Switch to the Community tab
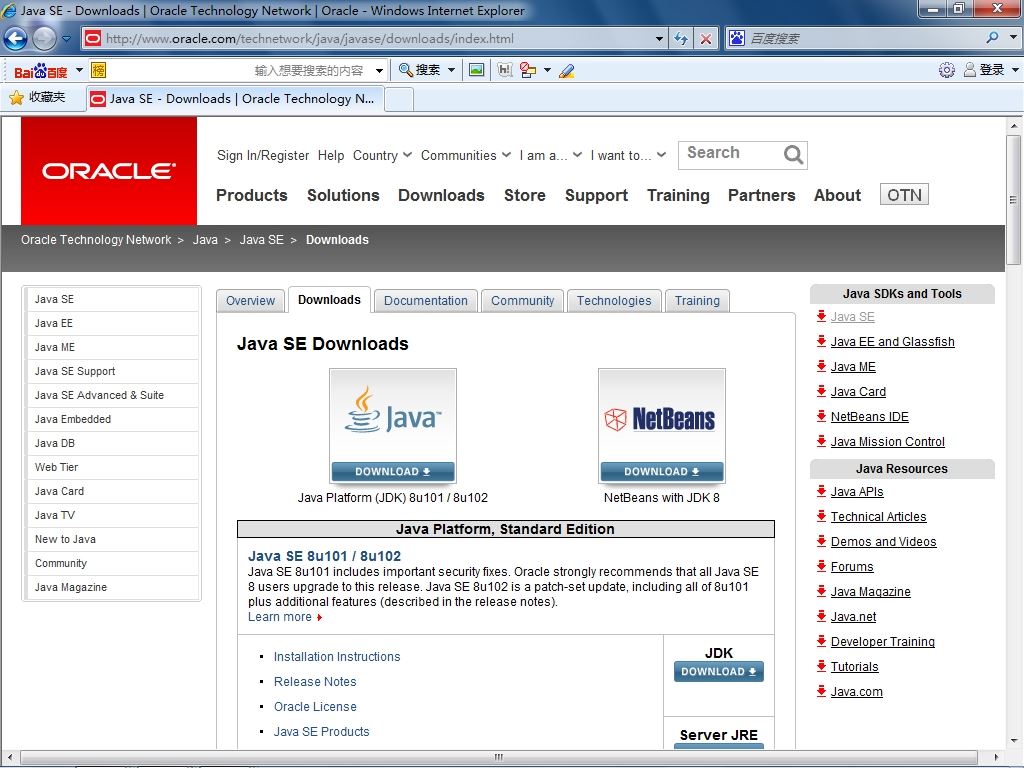 [522, 300]
